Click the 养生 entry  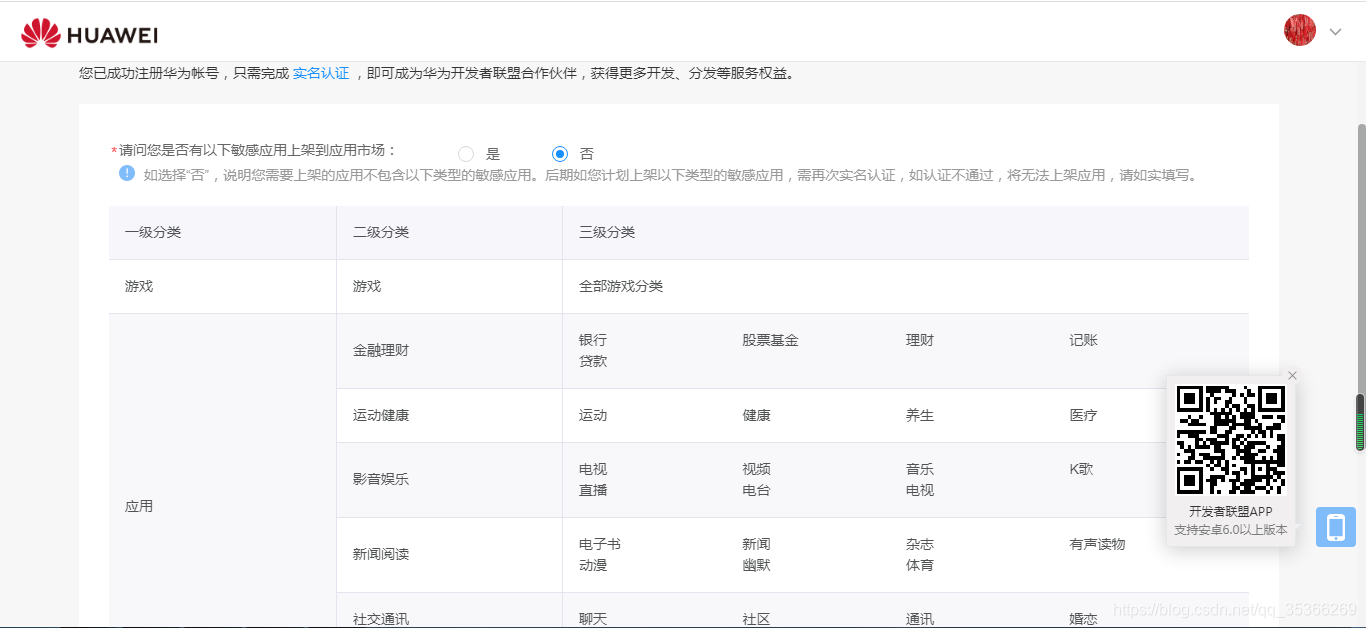tap(920, 415)
